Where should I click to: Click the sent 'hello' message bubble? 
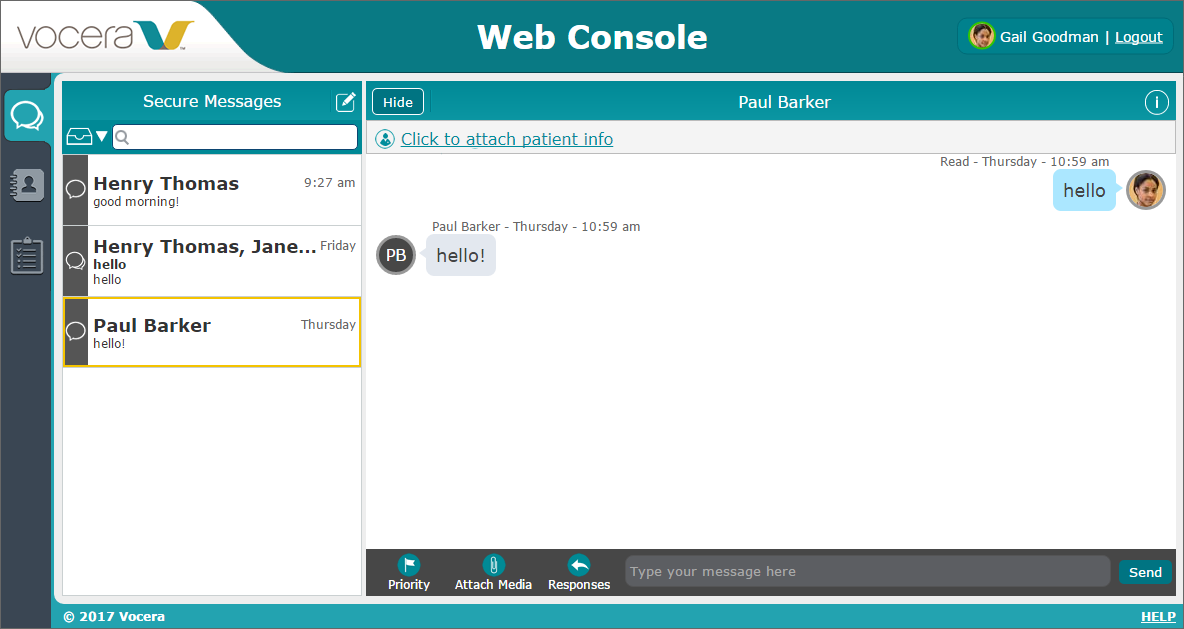(1084, 190)
